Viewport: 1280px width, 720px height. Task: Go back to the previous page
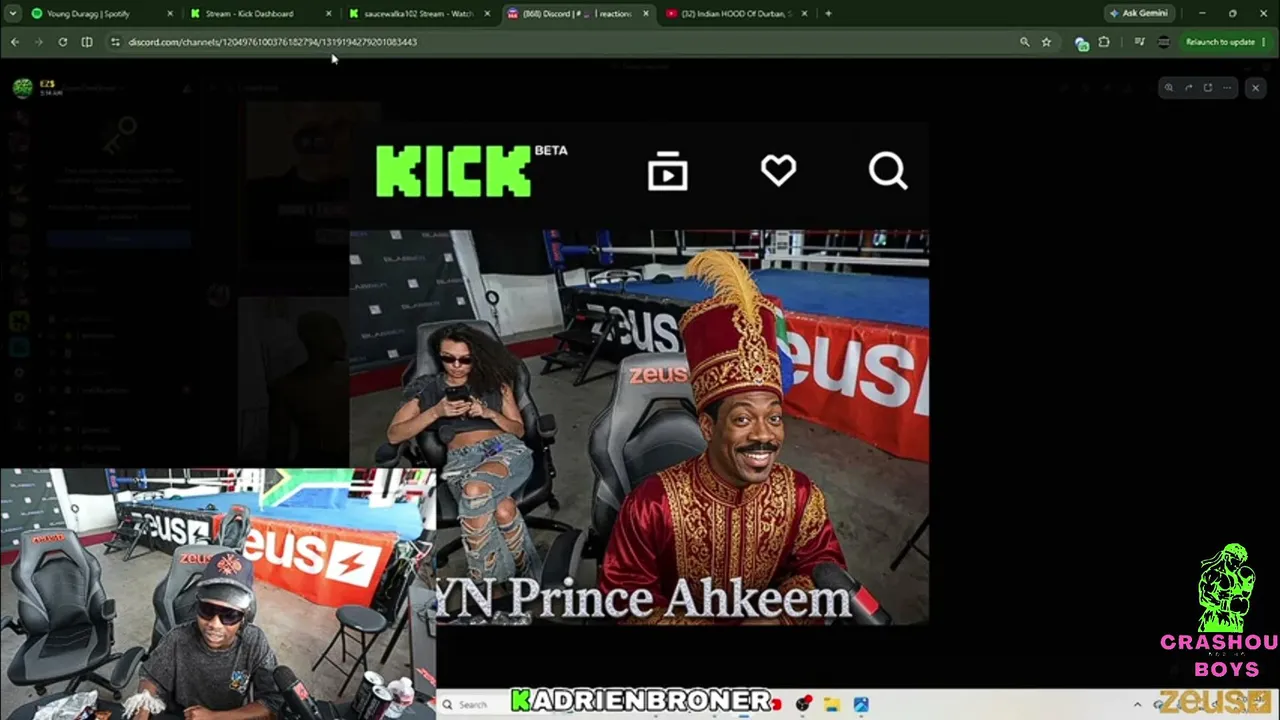(15, 42)
